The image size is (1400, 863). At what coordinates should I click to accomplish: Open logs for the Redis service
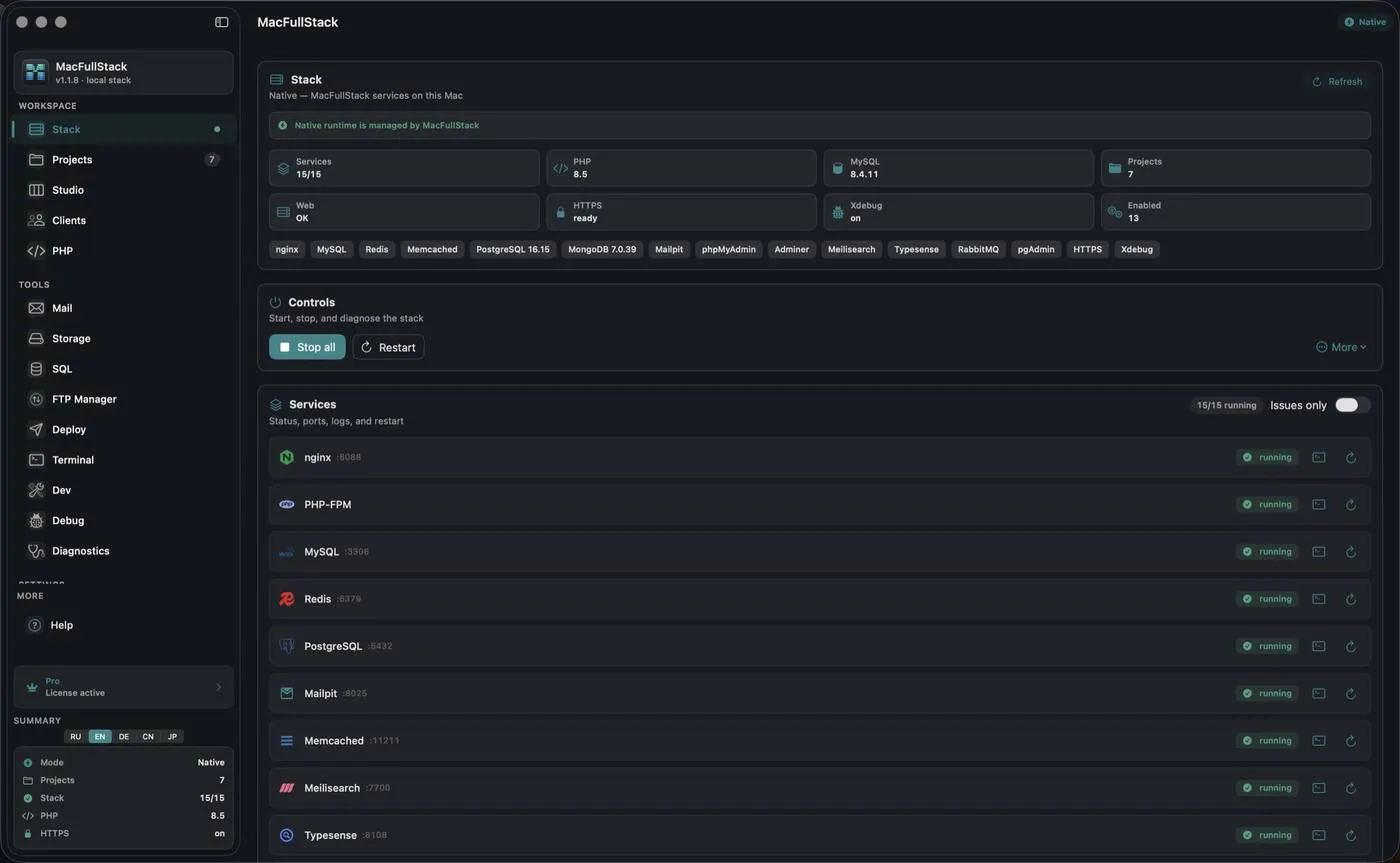point(1319,599)
